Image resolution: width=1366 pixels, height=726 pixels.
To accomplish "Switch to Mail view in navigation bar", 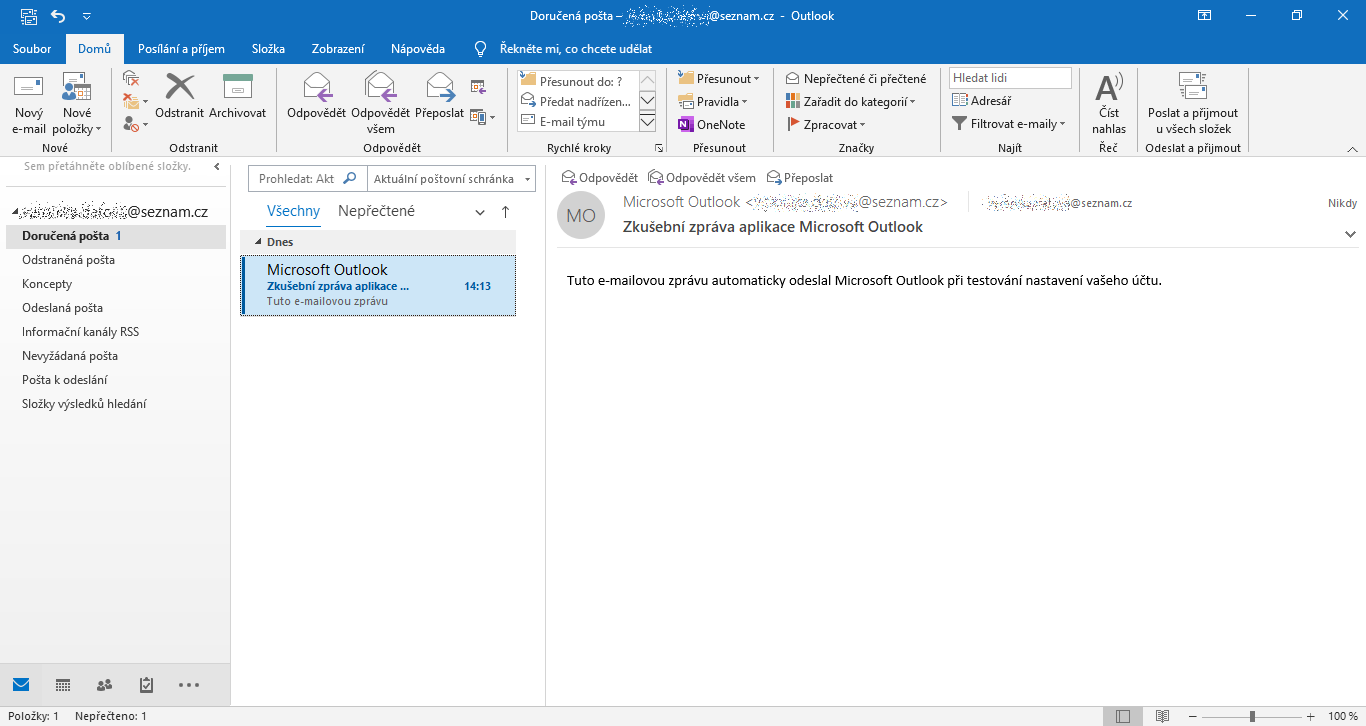I will [x=21, y=685].
